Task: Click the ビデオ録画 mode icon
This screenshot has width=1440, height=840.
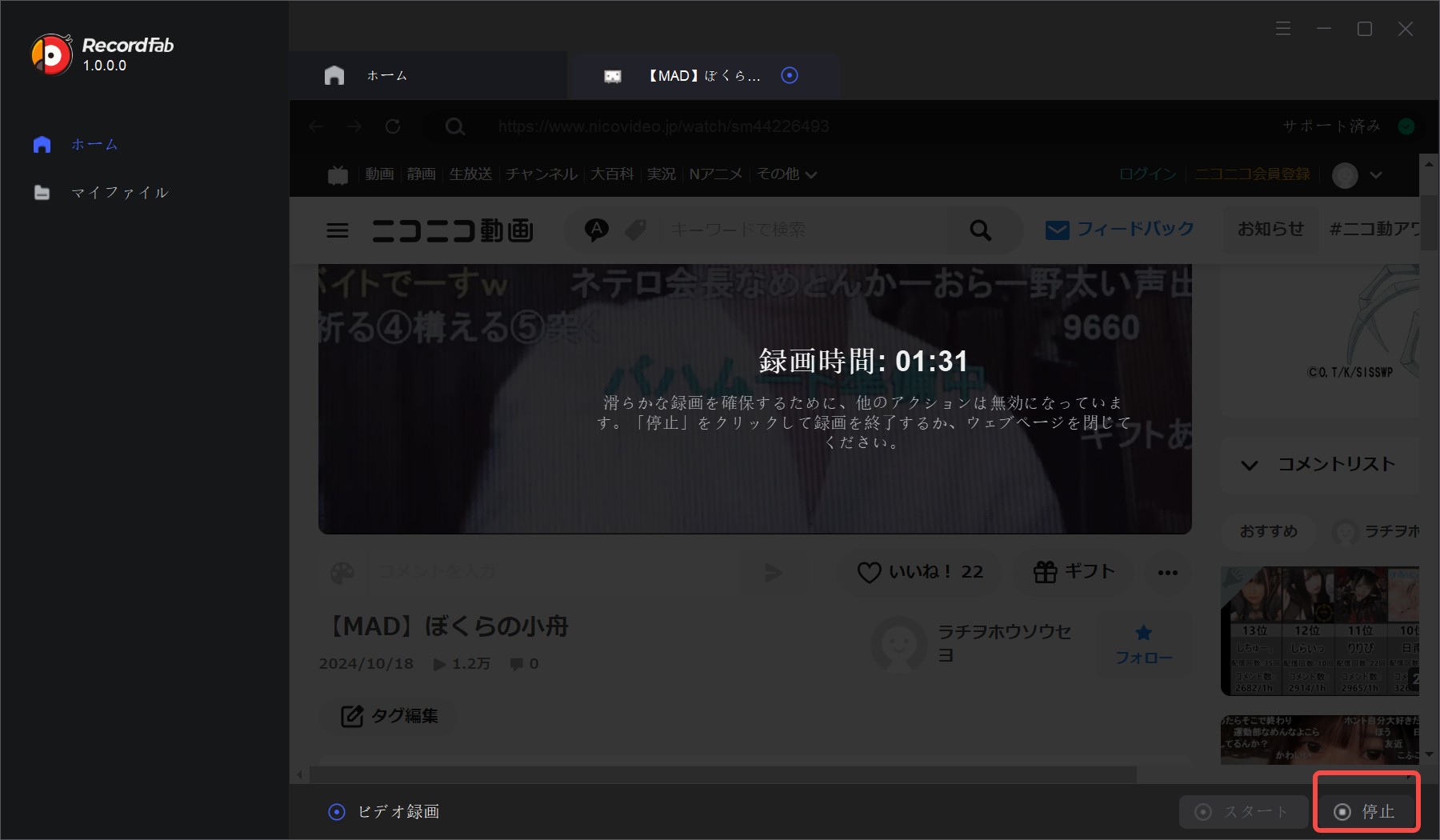Action: 337,812
